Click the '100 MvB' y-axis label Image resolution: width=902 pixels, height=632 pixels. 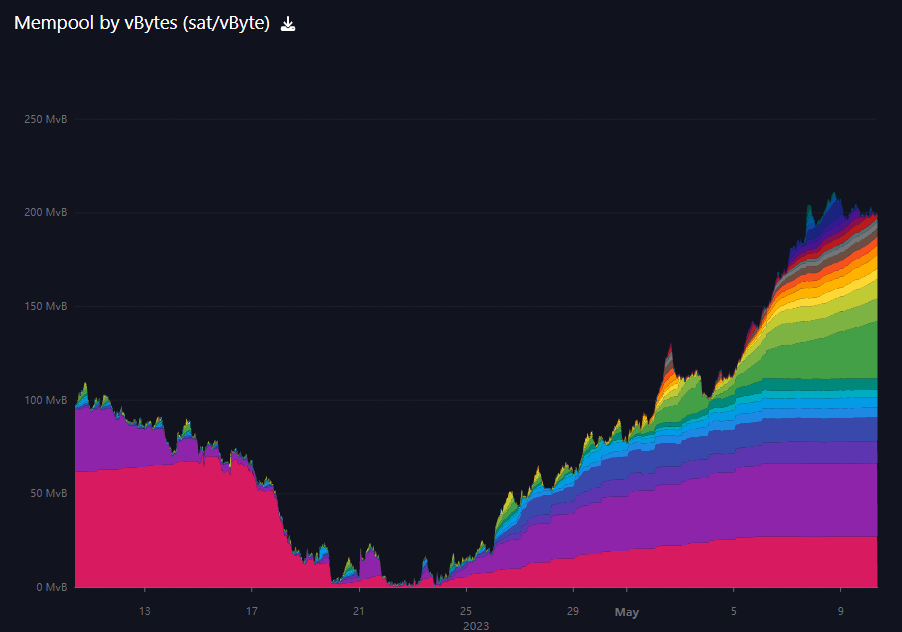45,400
